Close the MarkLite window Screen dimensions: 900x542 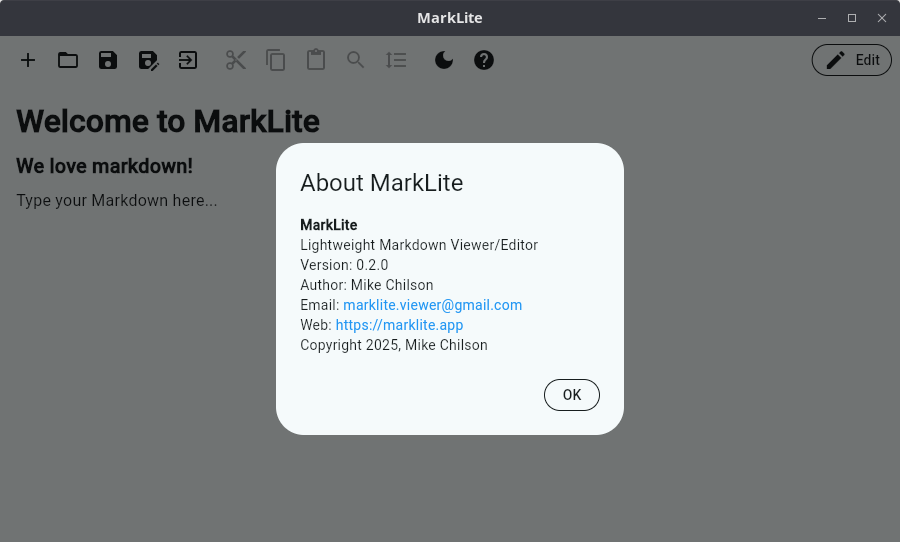881,18
